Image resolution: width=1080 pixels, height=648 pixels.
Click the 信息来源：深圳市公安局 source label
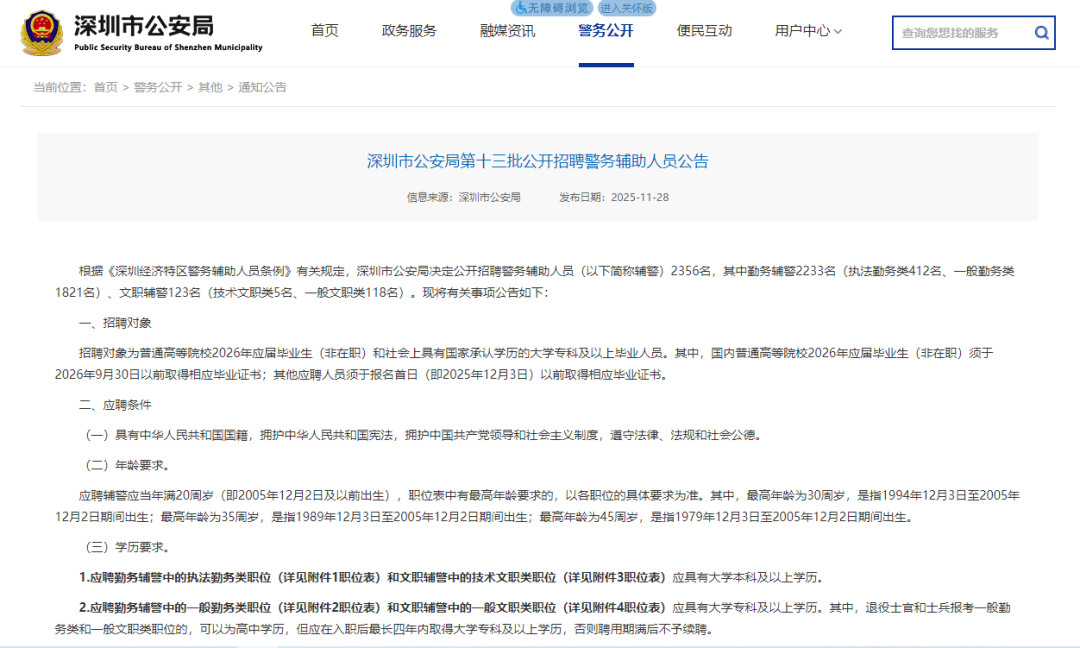[x=463, y=196]
